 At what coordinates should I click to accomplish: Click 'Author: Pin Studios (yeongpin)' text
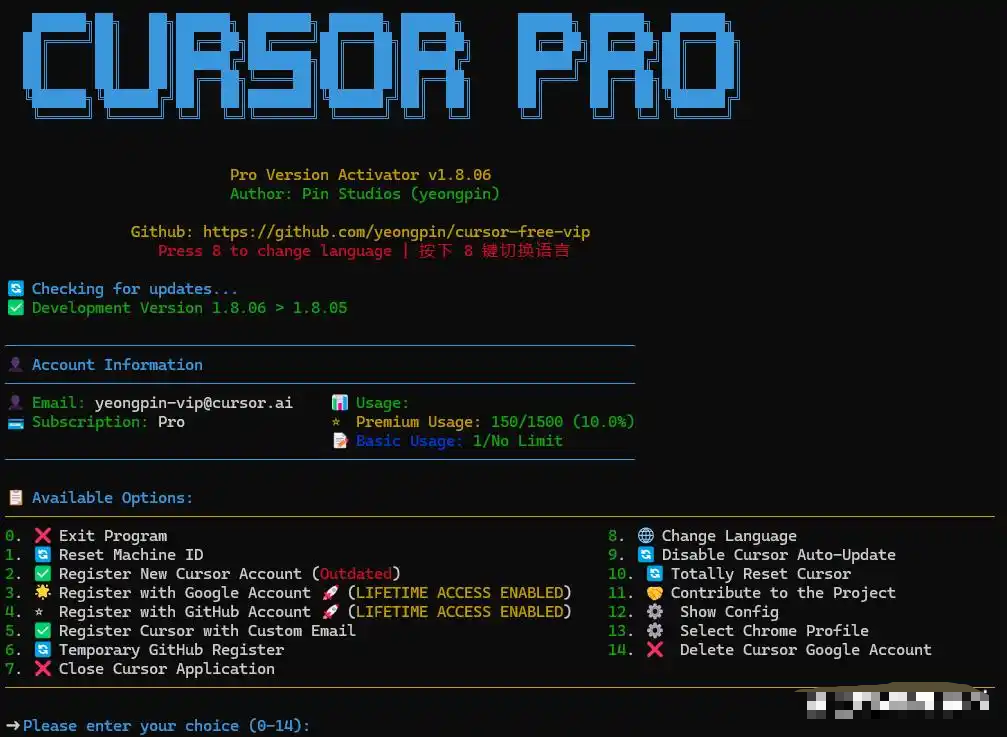(365, 194)
